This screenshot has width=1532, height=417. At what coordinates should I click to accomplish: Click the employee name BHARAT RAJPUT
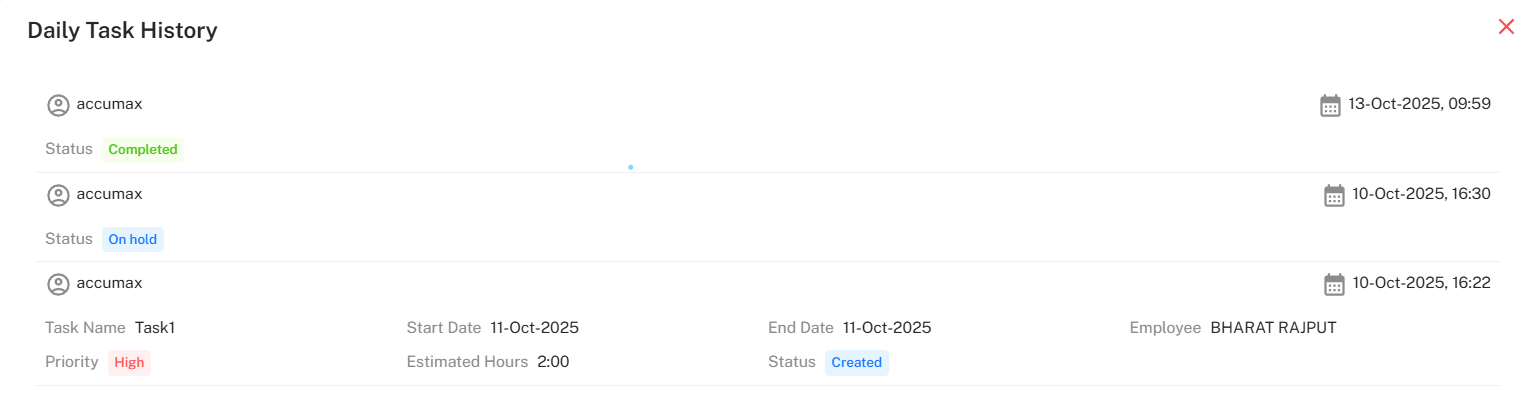(1273, 328)
